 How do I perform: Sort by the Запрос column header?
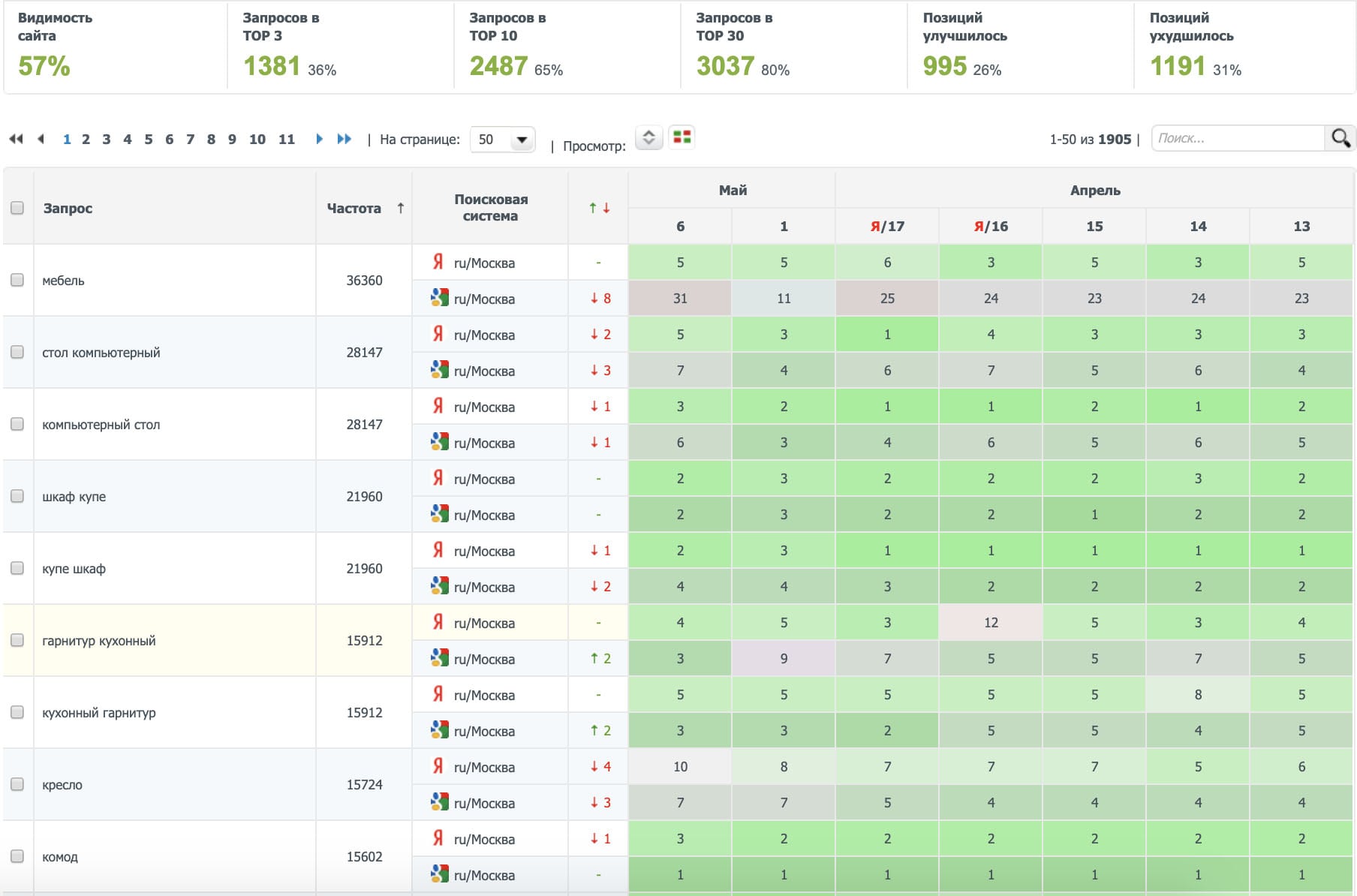(x=68, y=208)
